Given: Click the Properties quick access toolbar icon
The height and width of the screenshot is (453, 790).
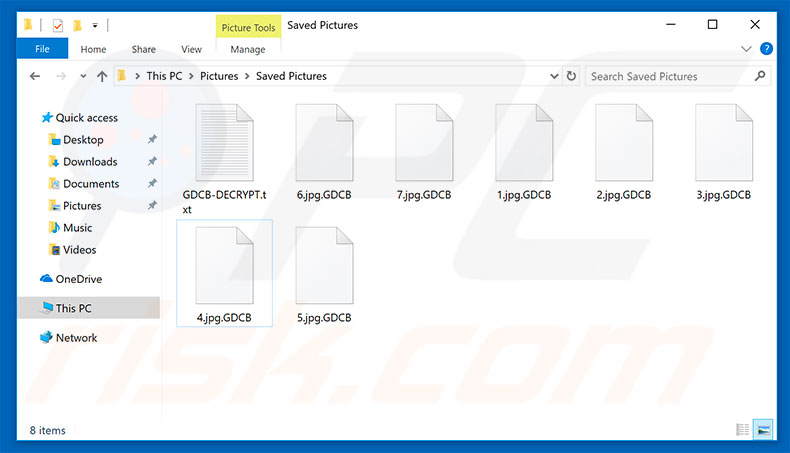Looking at the screenshot, I should click(57, 25).
